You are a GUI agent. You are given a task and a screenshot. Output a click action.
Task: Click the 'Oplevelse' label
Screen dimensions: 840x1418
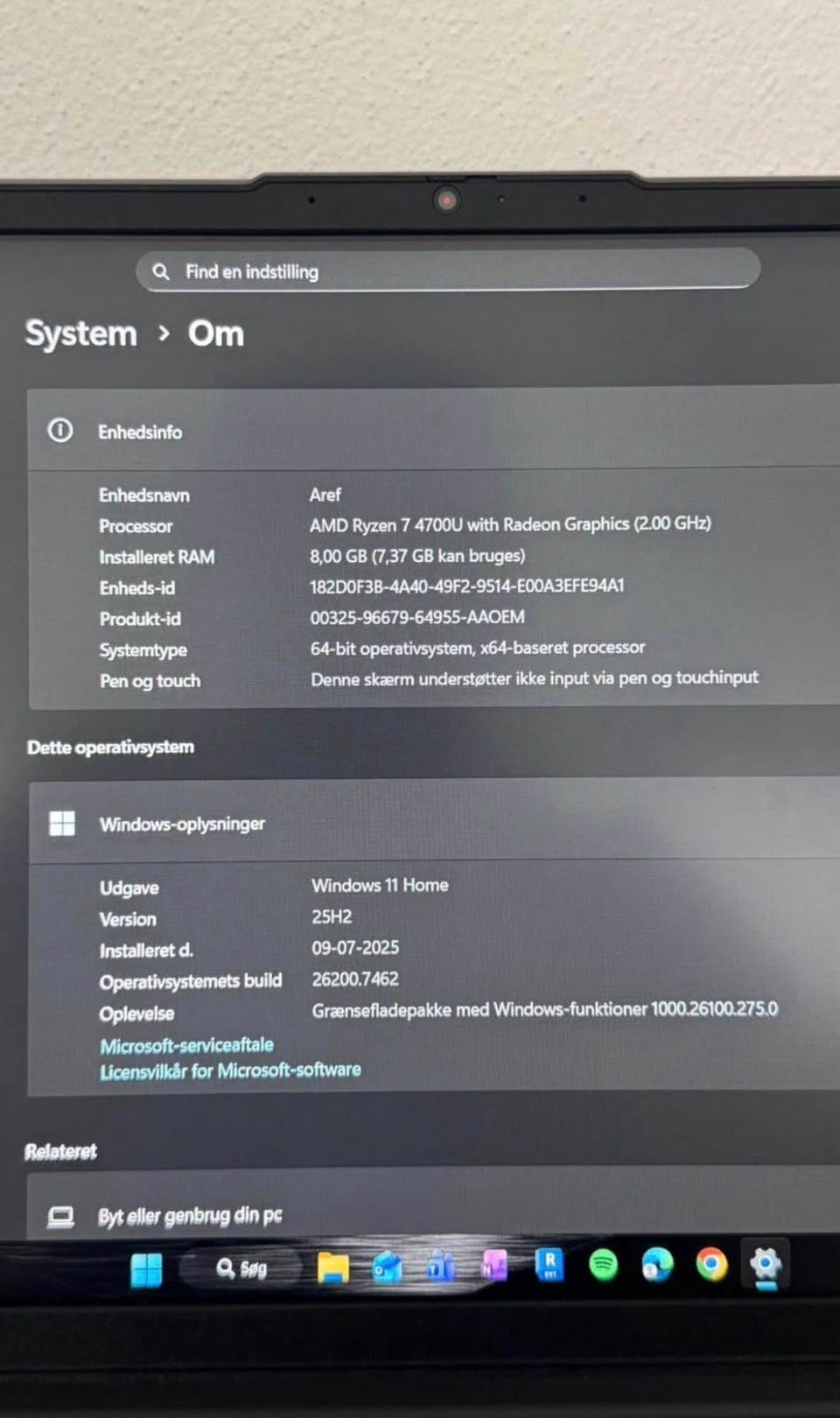(136, 1014)
